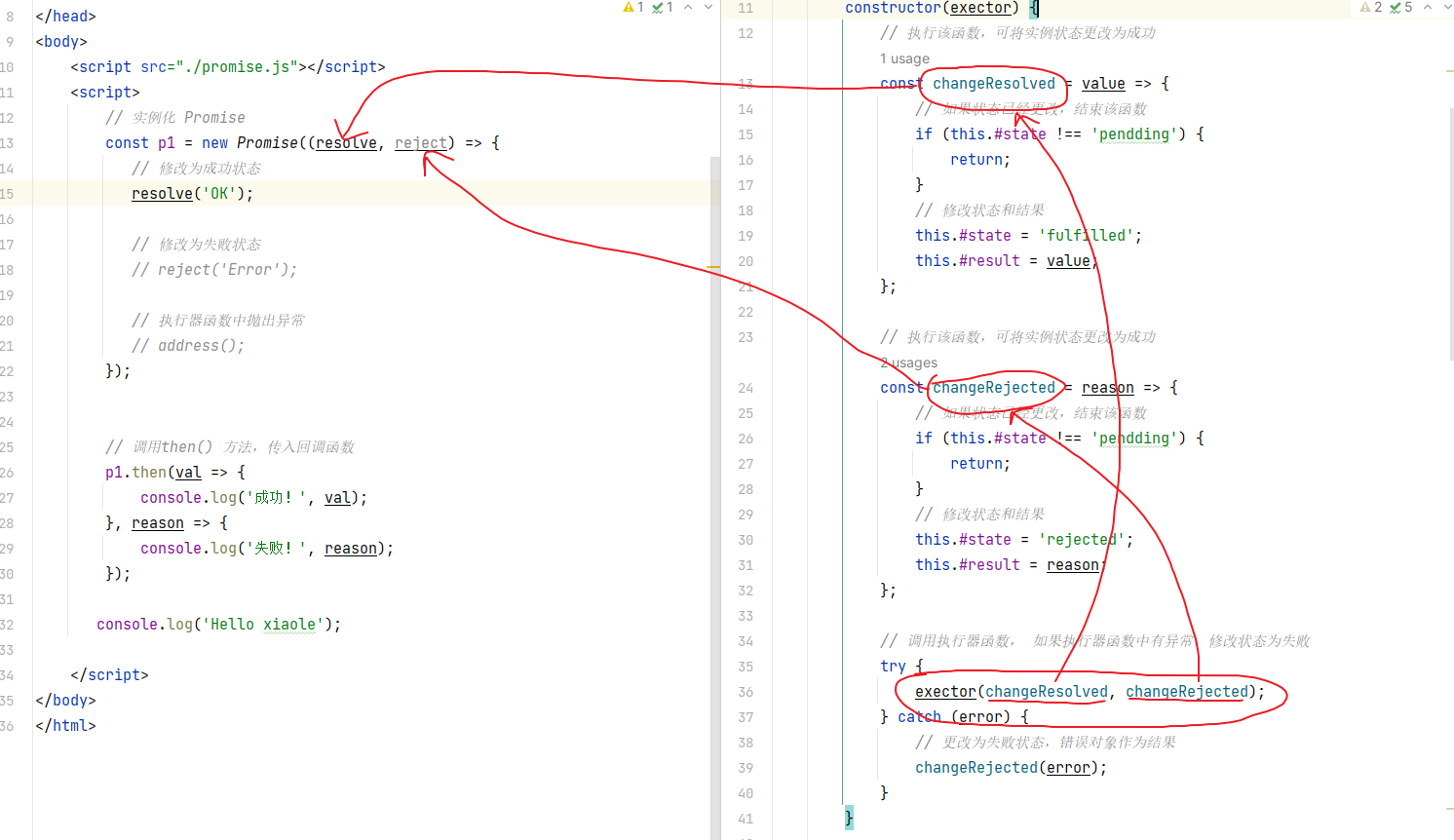Click the typo checkmark showing 5 in right editor
The image size is (1454, 840).
click(x=1396, y=7)
